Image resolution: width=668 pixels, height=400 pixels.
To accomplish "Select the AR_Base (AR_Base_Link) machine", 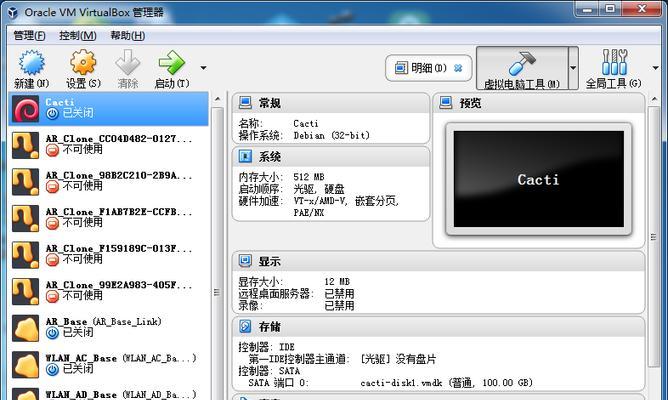I will pos(109,328).
